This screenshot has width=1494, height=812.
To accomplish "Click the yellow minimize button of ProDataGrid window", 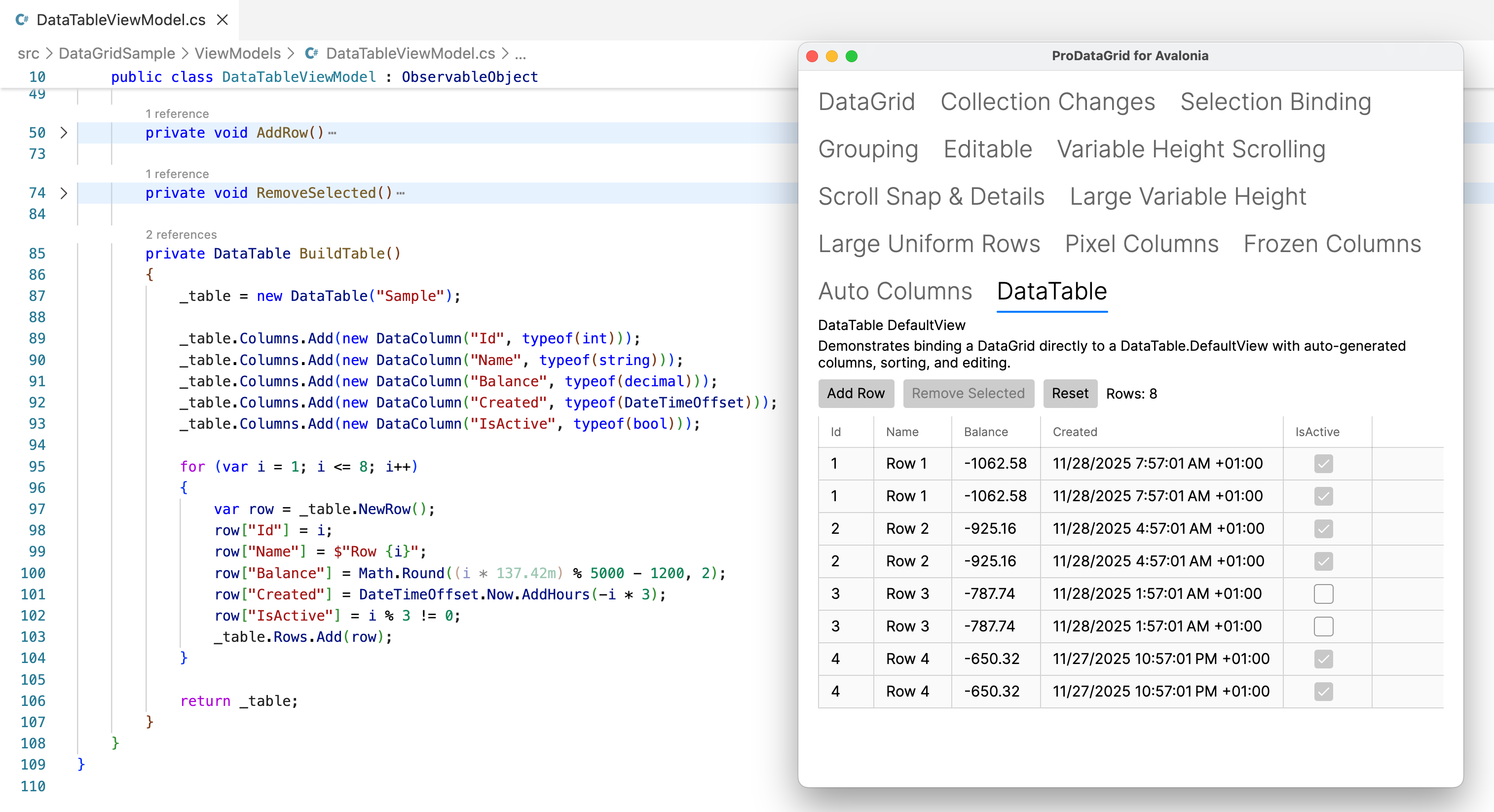I will (832, 56).
